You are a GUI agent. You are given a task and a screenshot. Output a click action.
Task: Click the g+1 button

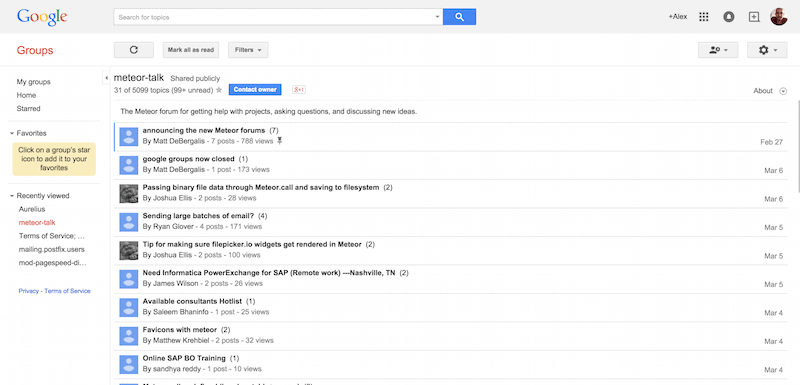(x=298, y=90)
